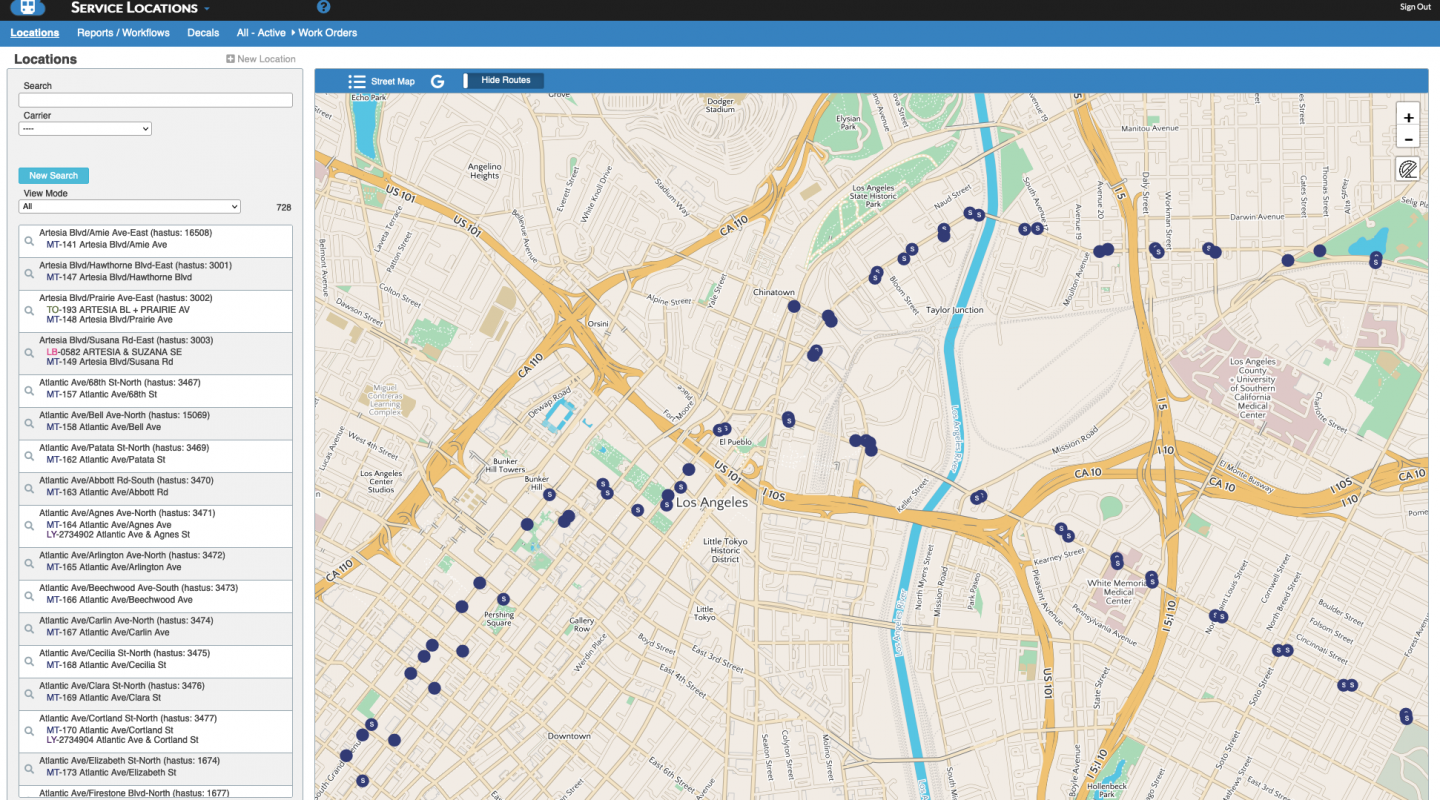Click magnifier icon for Atlantic Ave/Cecilia St-North
This screenshot has height=800, width=1440.
point(30,661)
